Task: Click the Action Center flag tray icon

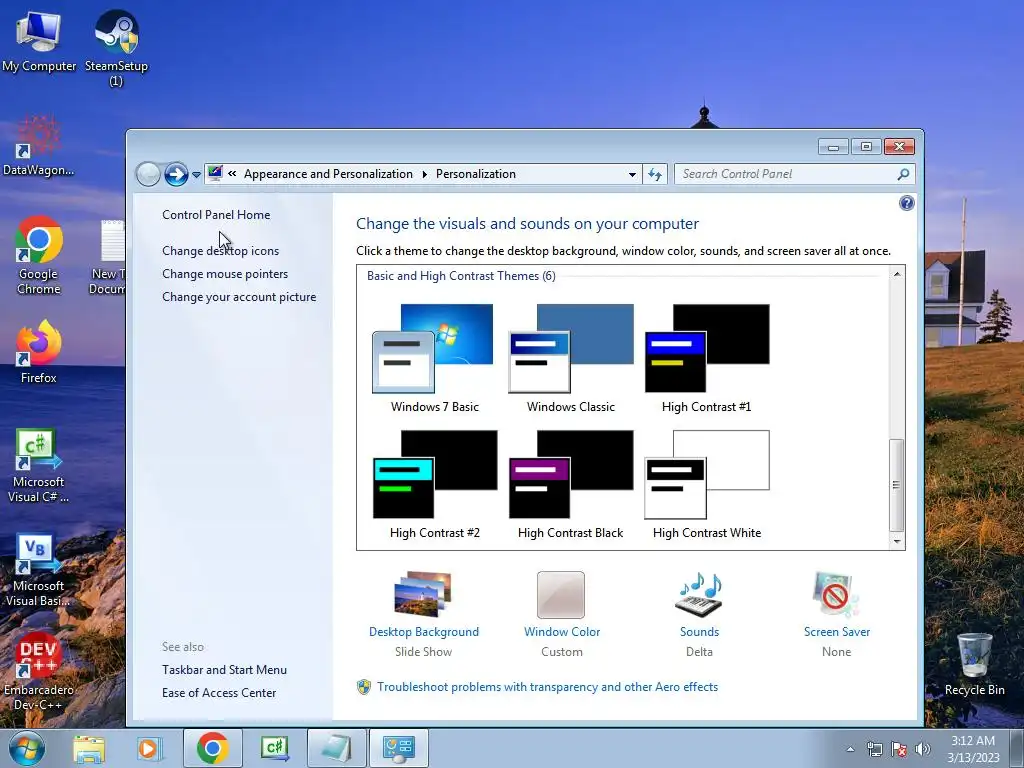Action: coord(899,749)
